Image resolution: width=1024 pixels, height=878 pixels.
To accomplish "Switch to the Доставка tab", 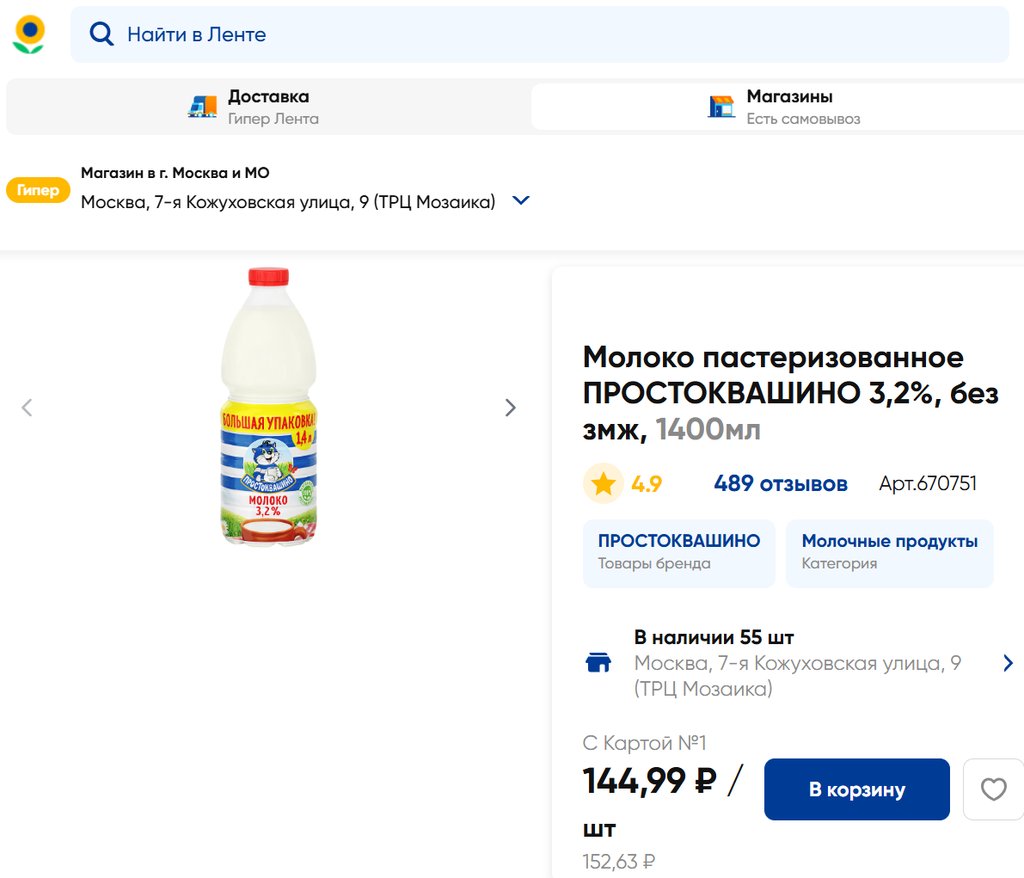I will [268, 107].
